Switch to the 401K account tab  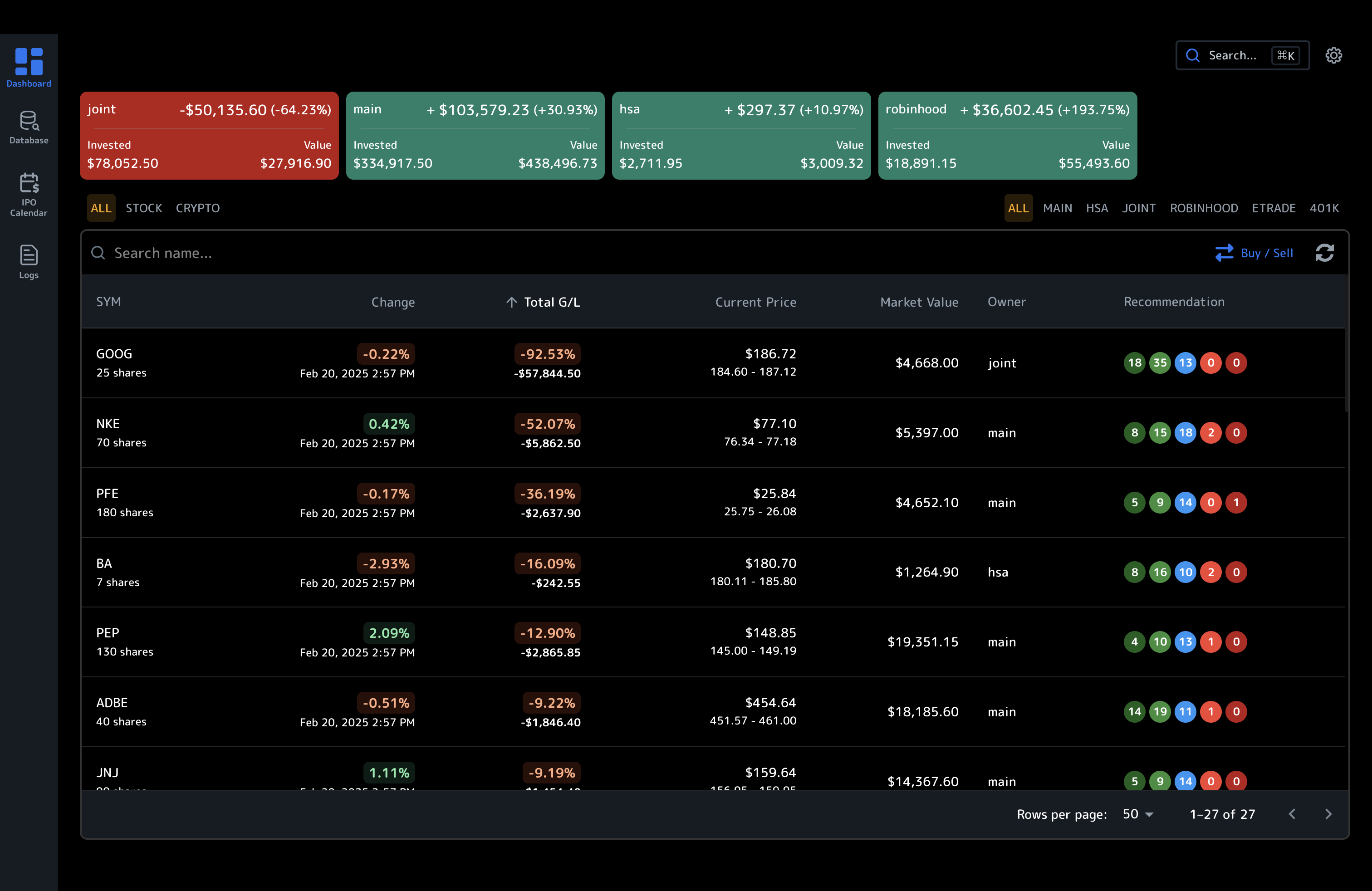(x=1324, y=208)
